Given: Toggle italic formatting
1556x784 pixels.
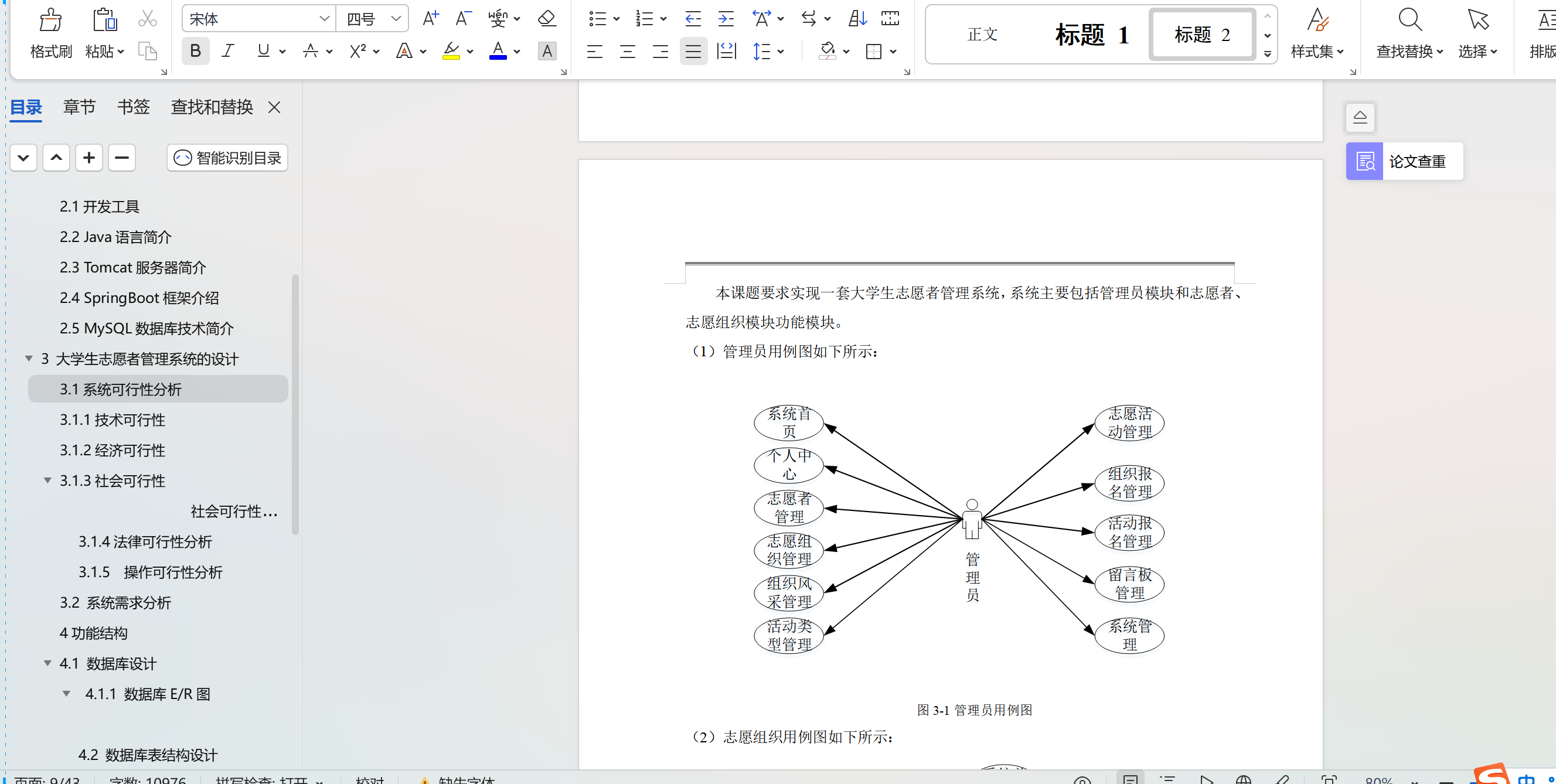Looking at the screenshot, I should click(228, 51).
